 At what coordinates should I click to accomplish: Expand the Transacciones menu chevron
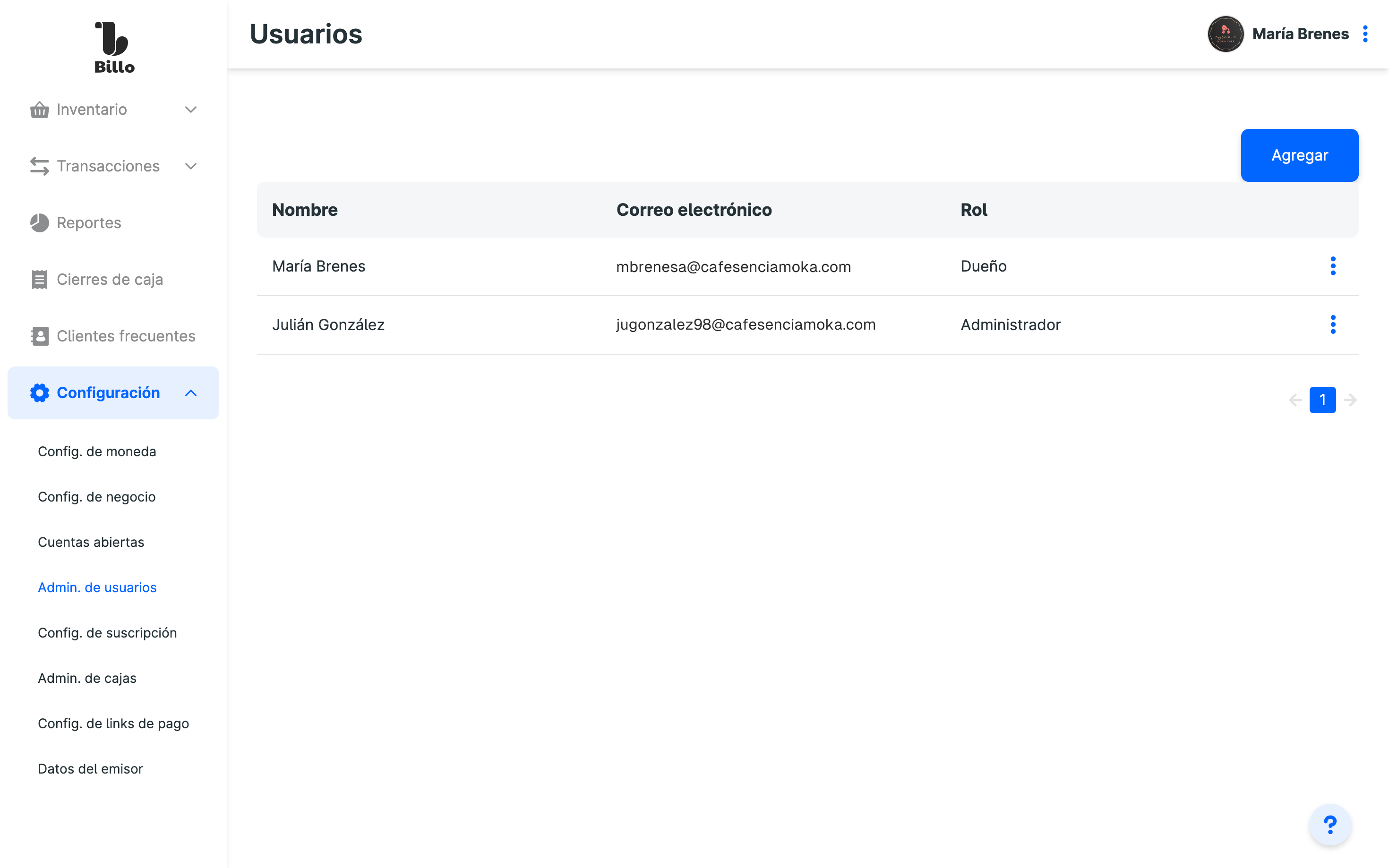[191, 167]
